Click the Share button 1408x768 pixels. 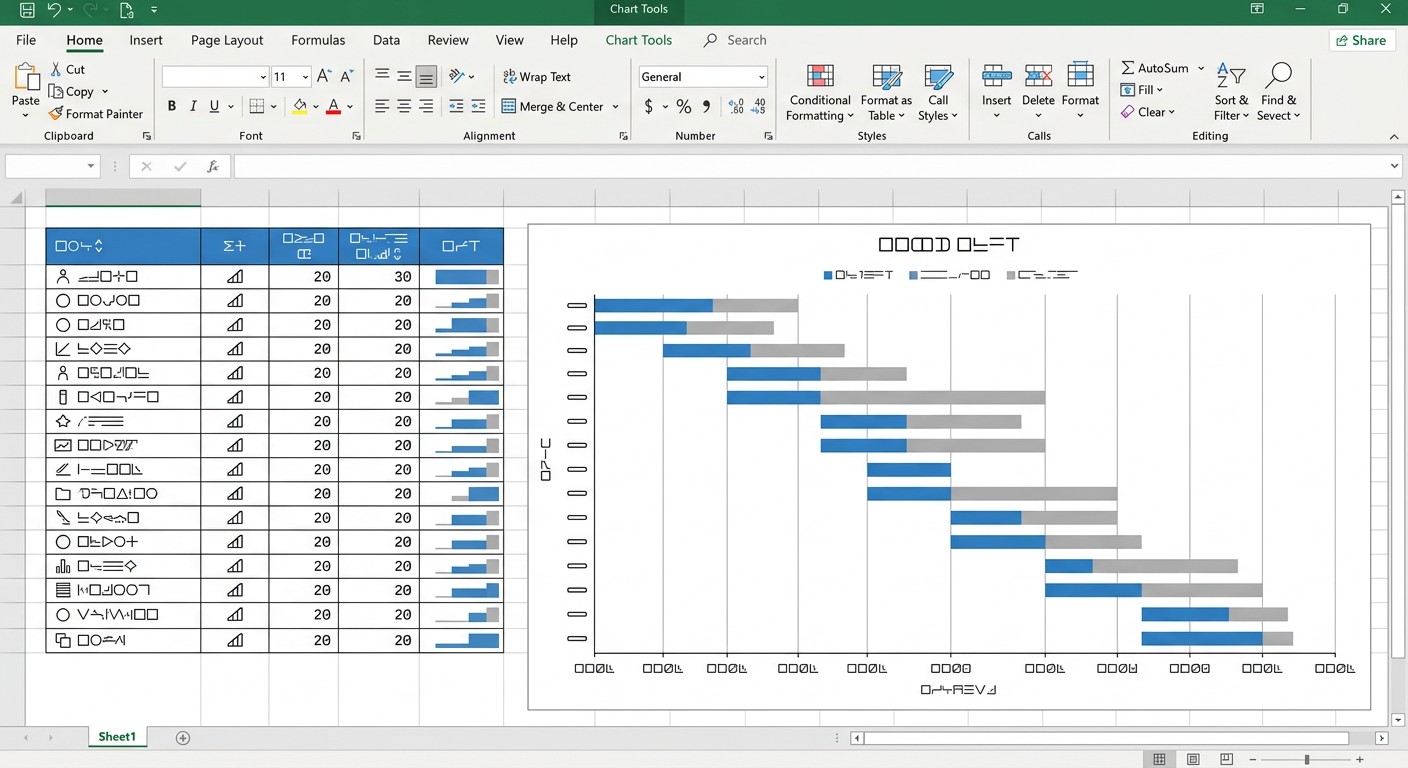pyautogui.click(x=1362, y=40)
